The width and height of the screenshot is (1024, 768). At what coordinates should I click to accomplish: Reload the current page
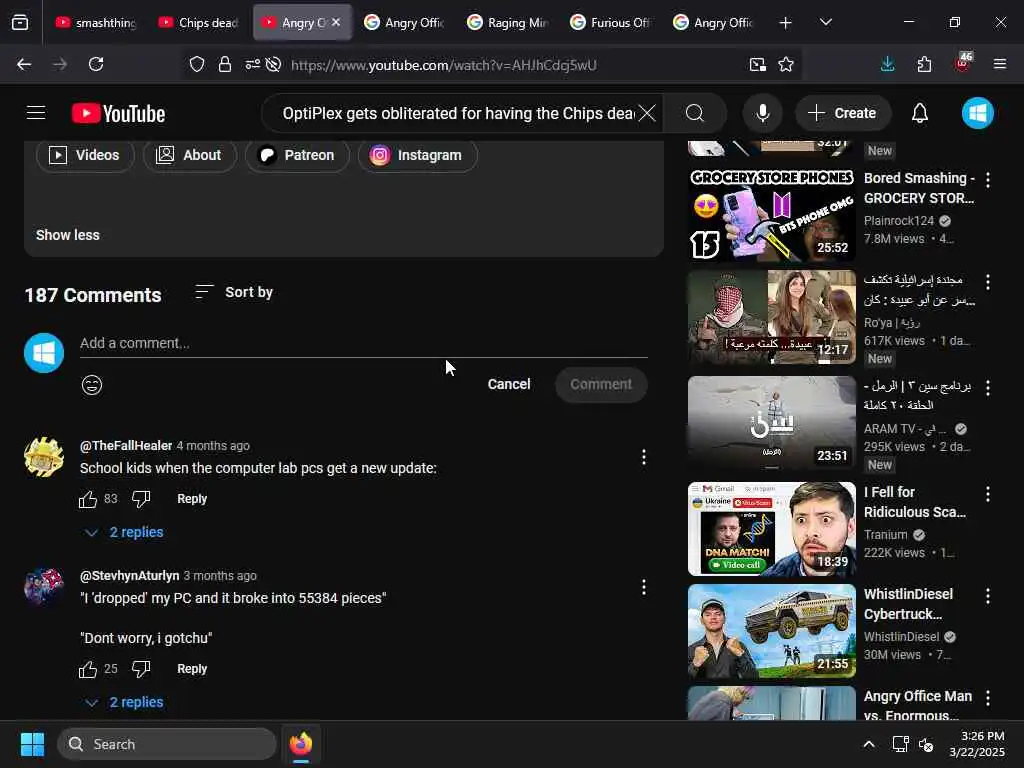96,64
